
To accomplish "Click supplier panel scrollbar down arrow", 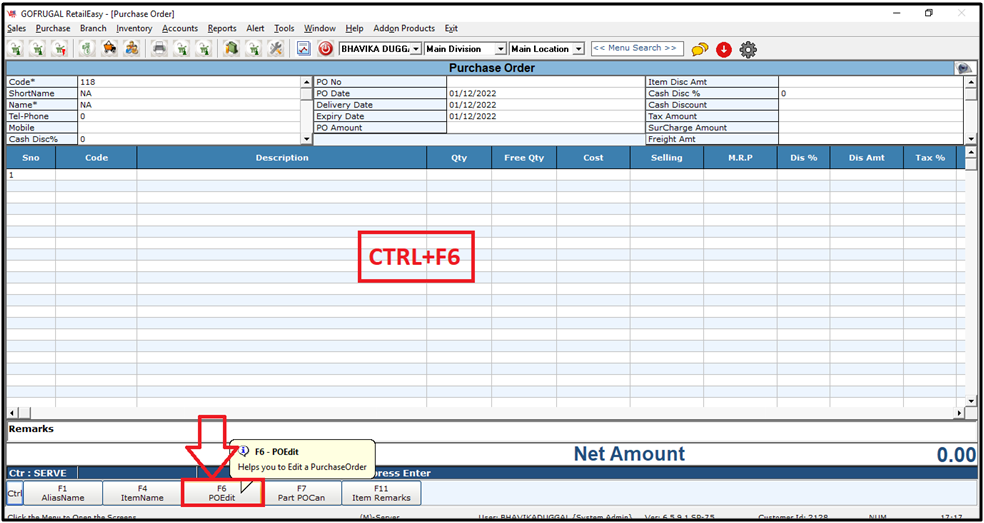I will pos(306,139).
